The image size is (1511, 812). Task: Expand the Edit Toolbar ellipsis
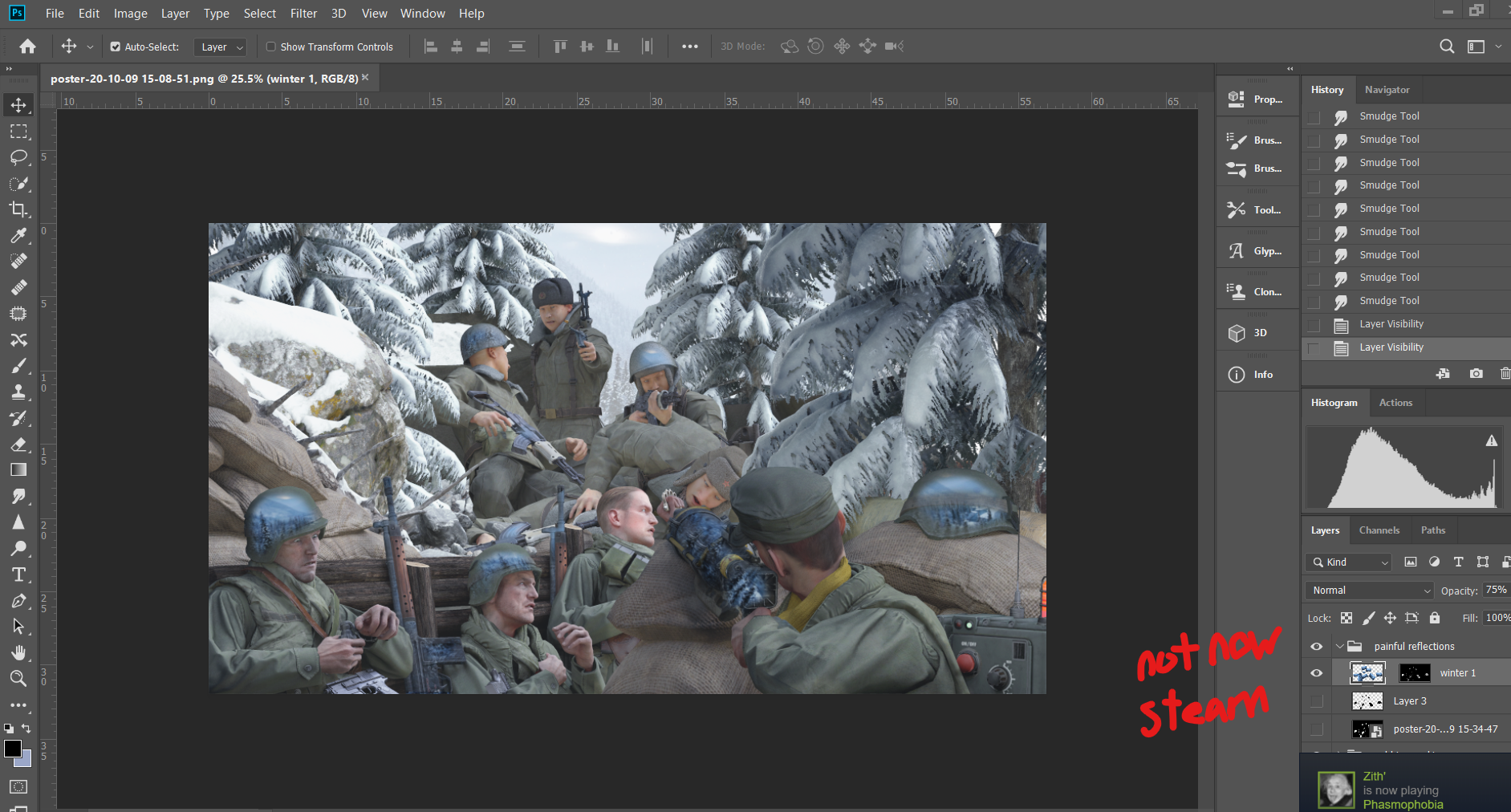(x=18, y=705)
